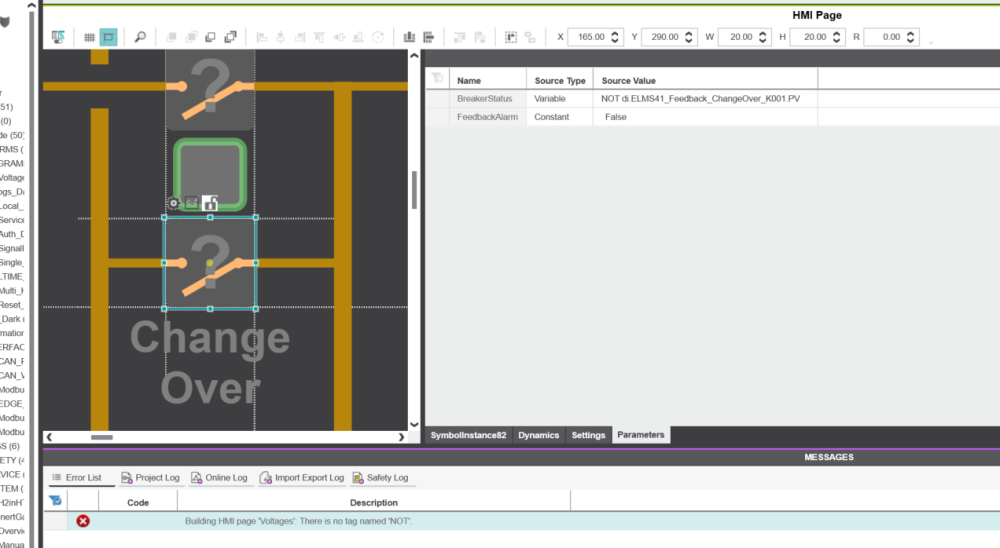Click the magnifier zoom icon

[x=140, y=37]
